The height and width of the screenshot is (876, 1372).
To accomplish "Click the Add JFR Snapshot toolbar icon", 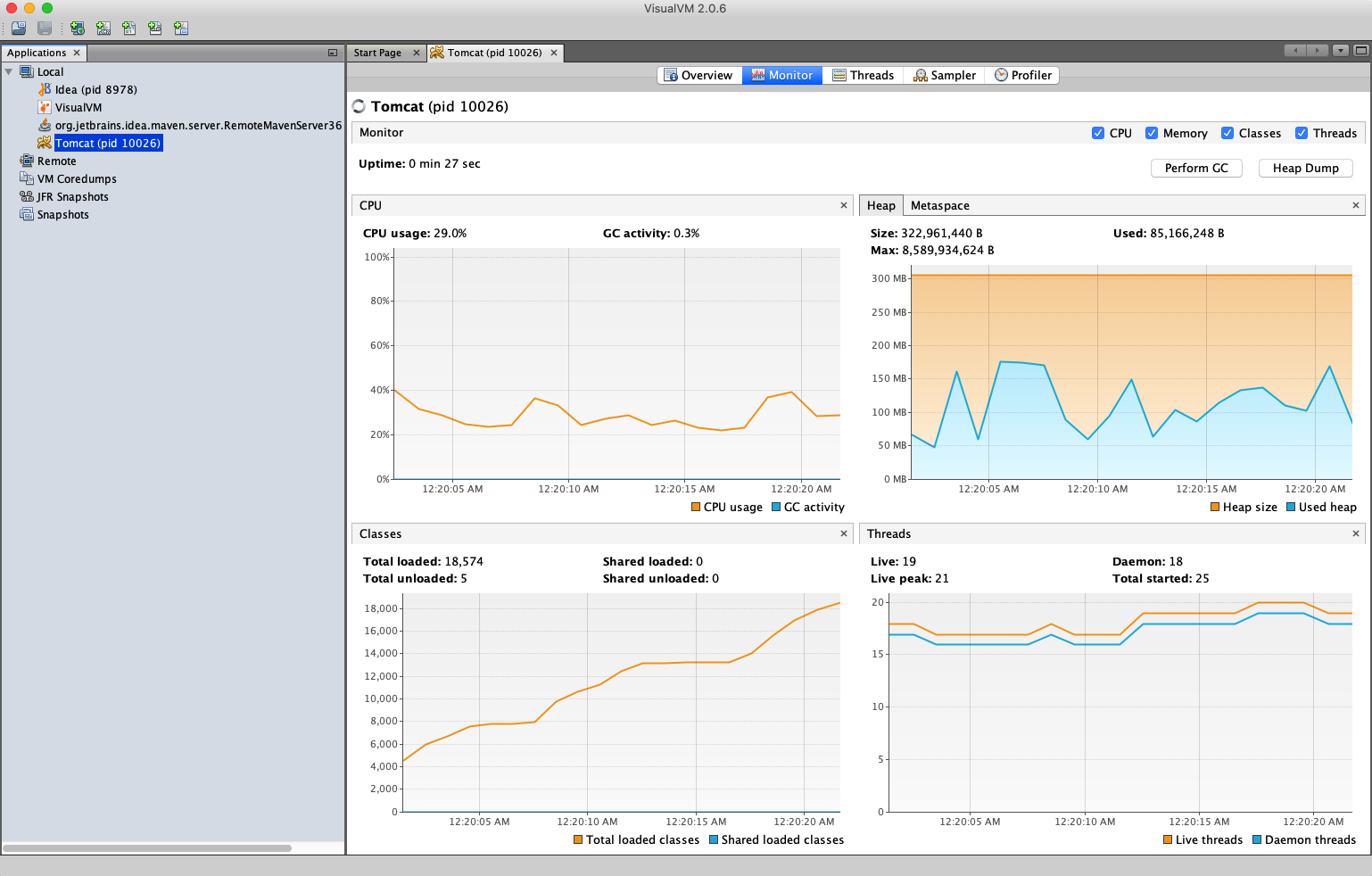I will (155, 29).
